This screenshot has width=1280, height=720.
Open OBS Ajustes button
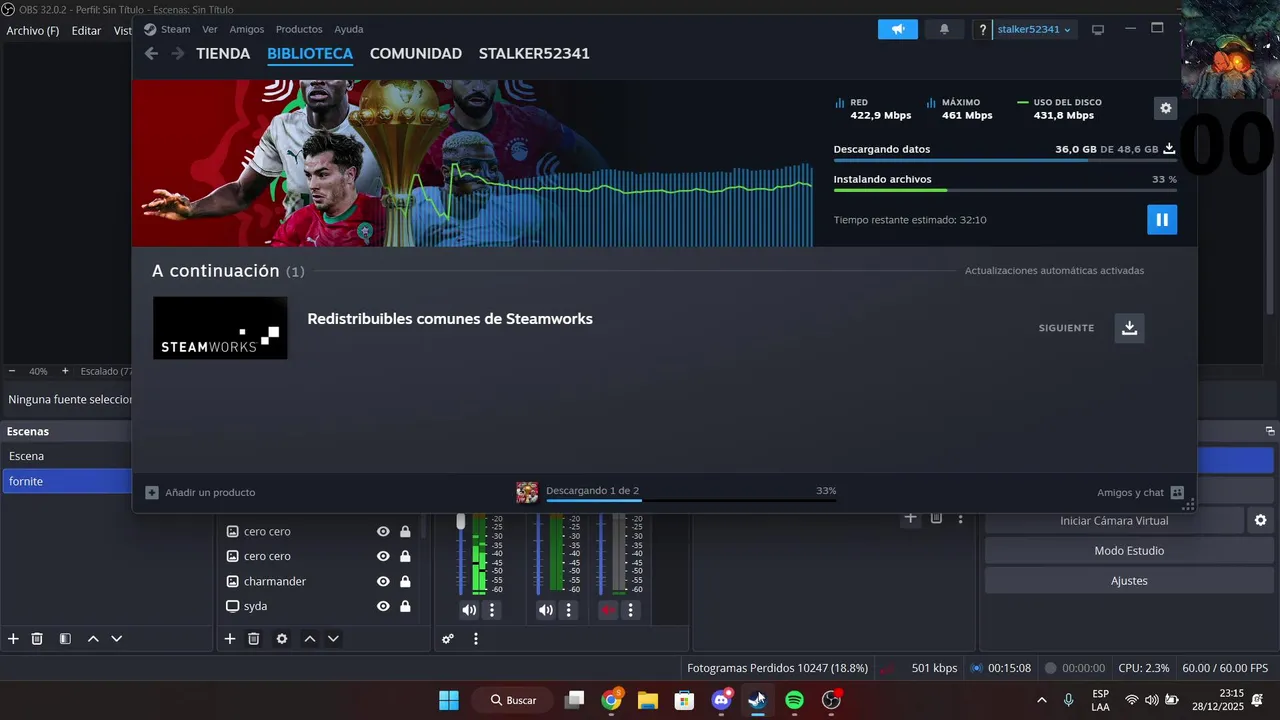click(x=1129, y=580)
